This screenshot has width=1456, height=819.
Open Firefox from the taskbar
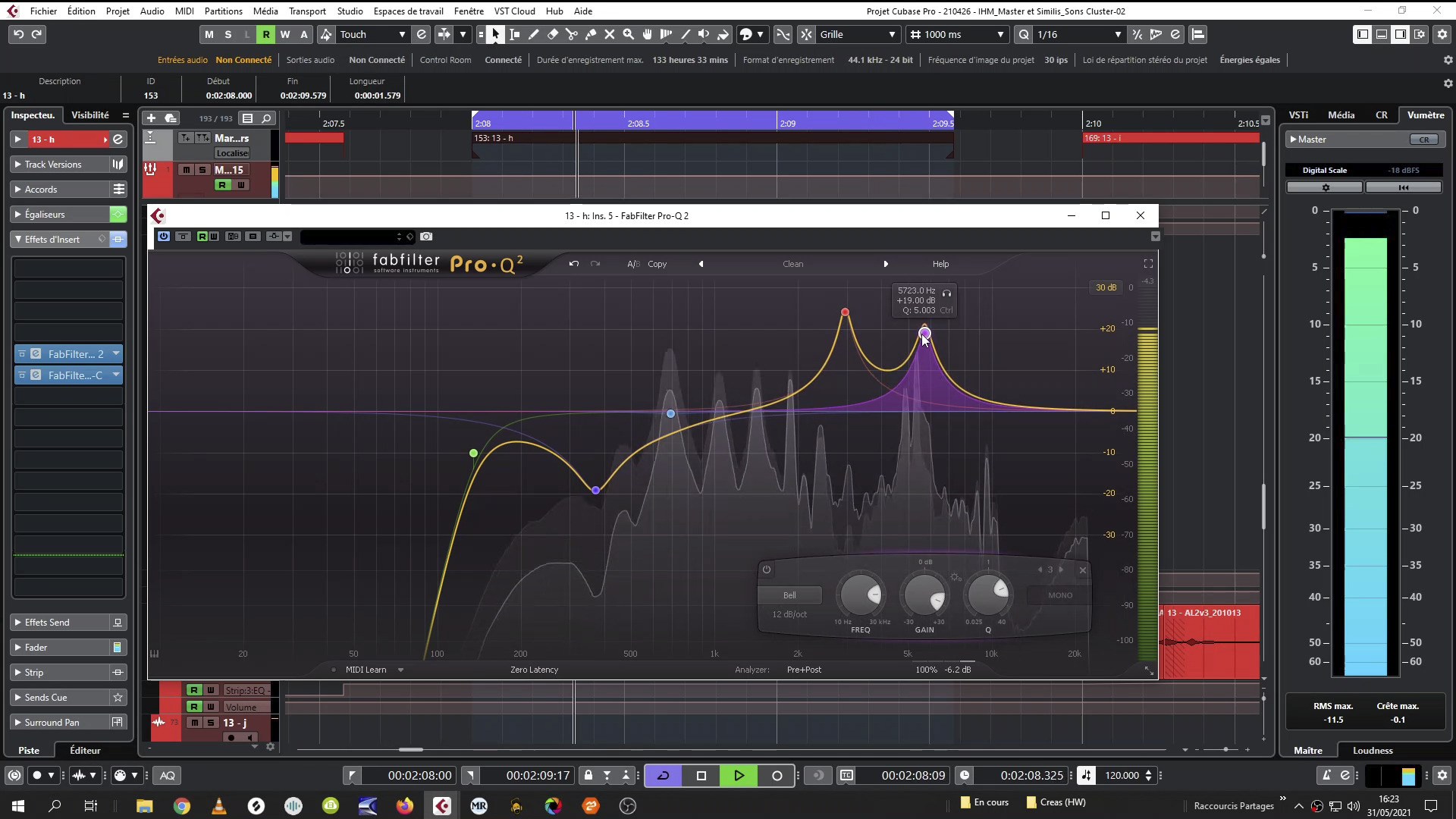click(405, 805)
